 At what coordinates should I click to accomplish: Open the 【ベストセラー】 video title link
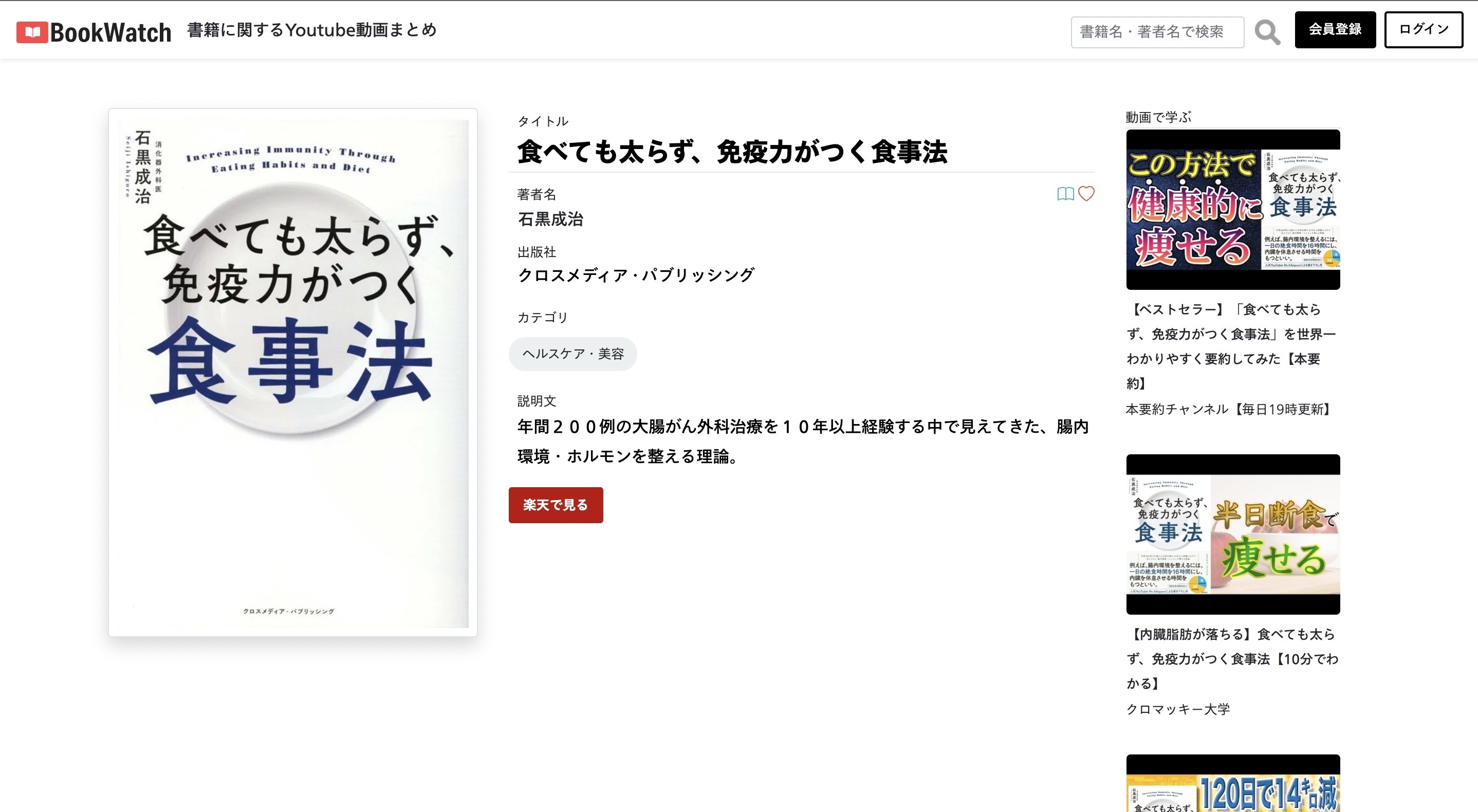(x=1231, y=346)
